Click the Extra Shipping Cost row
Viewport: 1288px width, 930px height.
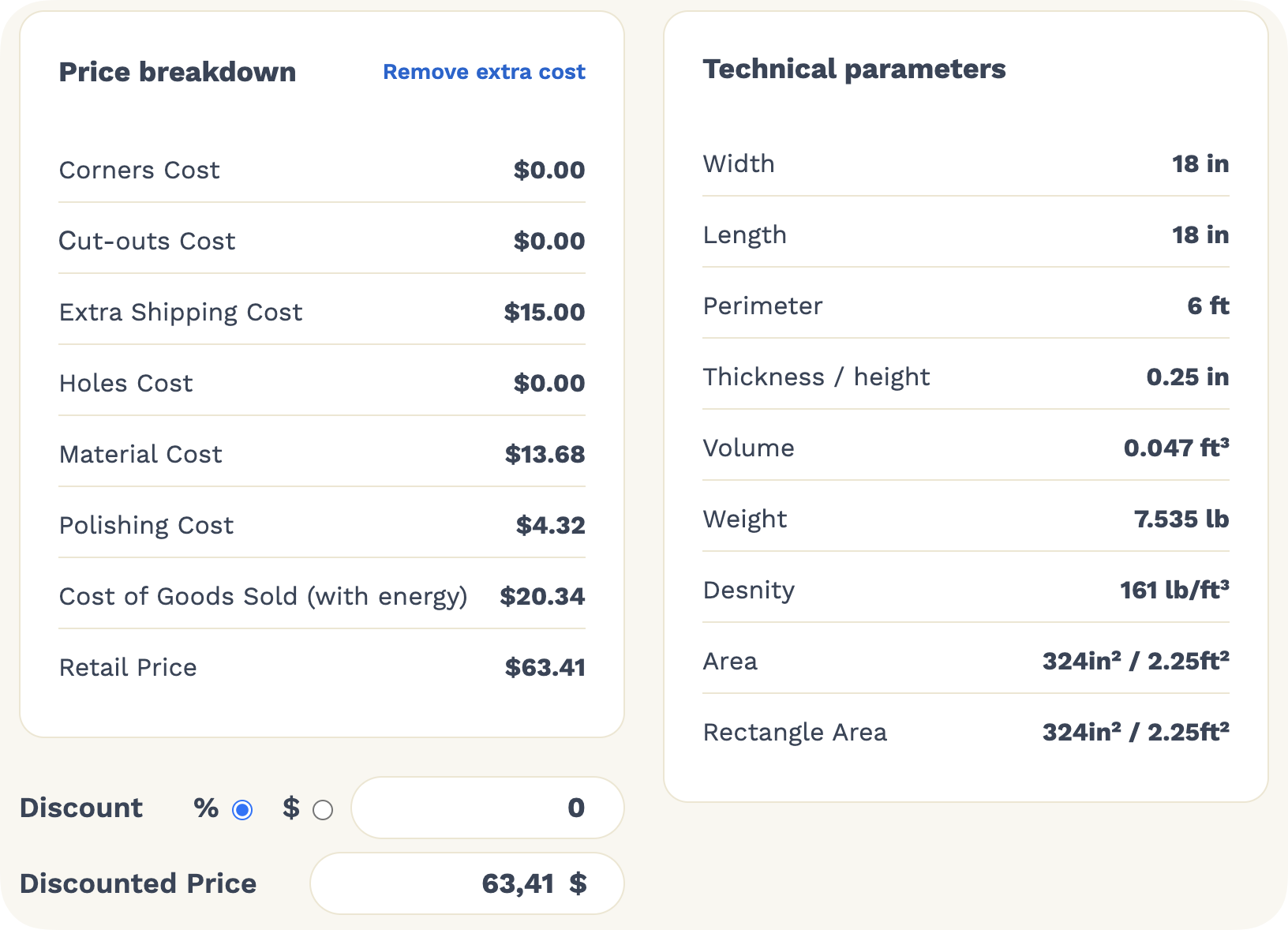click(322, 312)
